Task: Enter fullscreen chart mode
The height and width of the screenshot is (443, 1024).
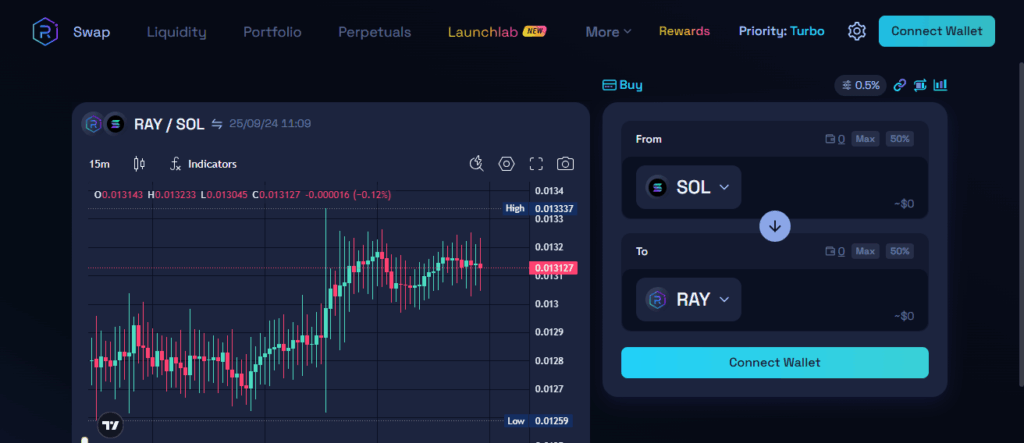Action: point(536,163)
